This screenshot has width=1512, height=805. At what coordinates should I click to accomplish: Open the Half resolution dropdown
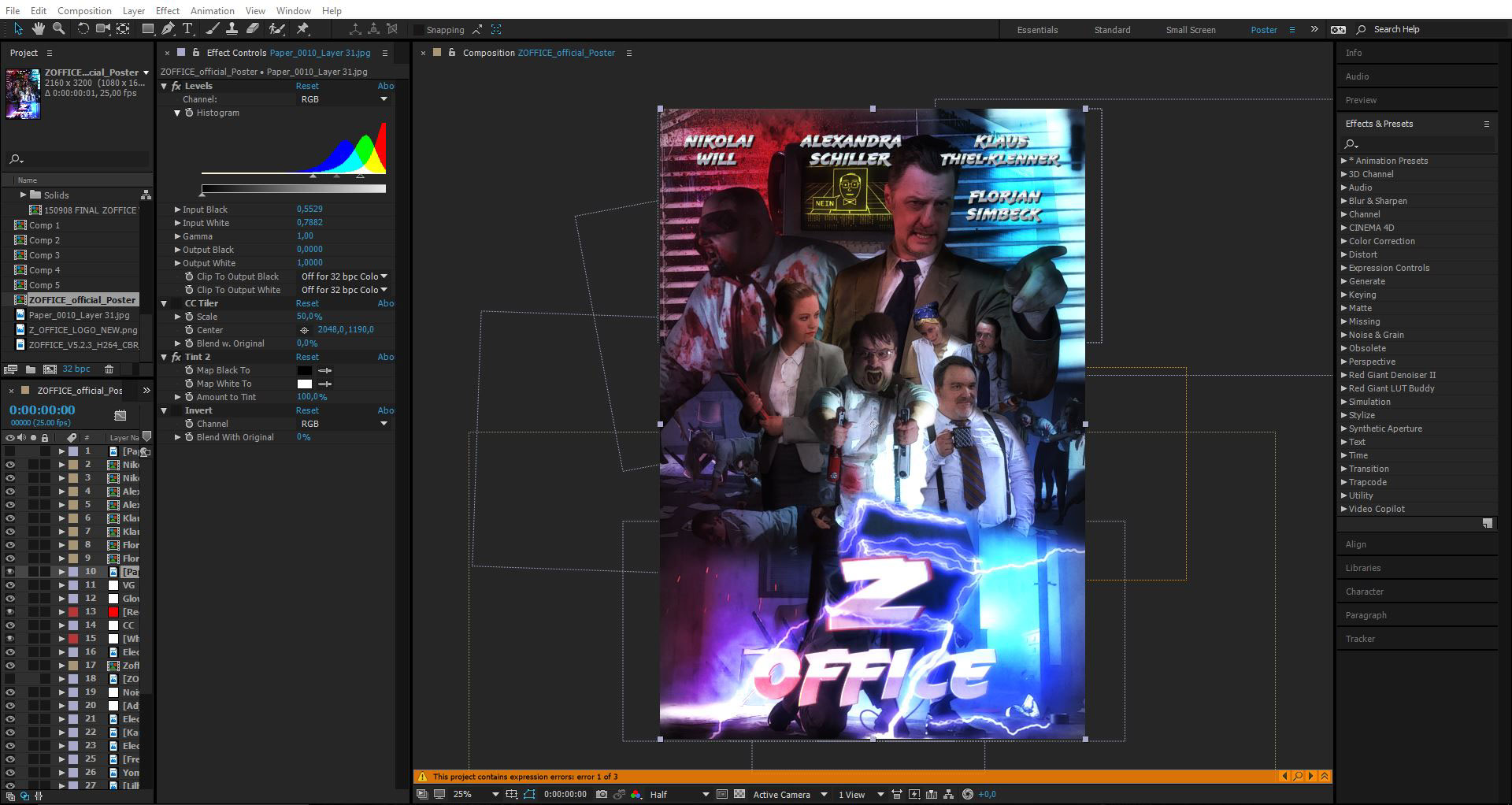point(679,794)
